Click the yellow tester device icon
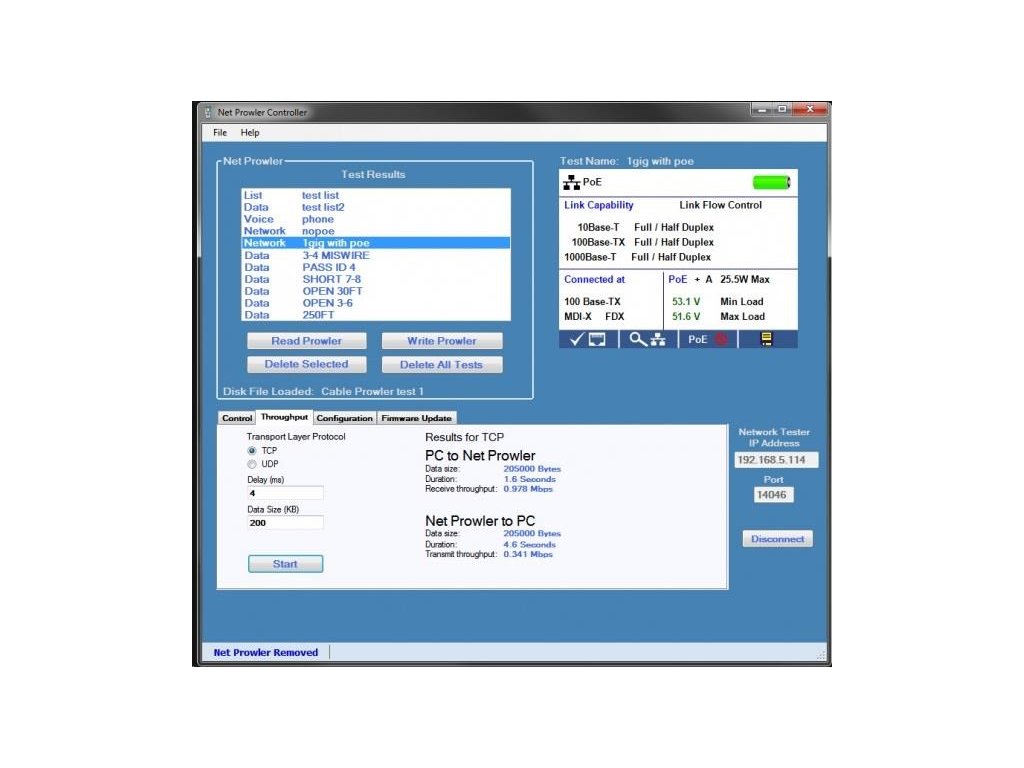1024x768 pixels. 766,339
